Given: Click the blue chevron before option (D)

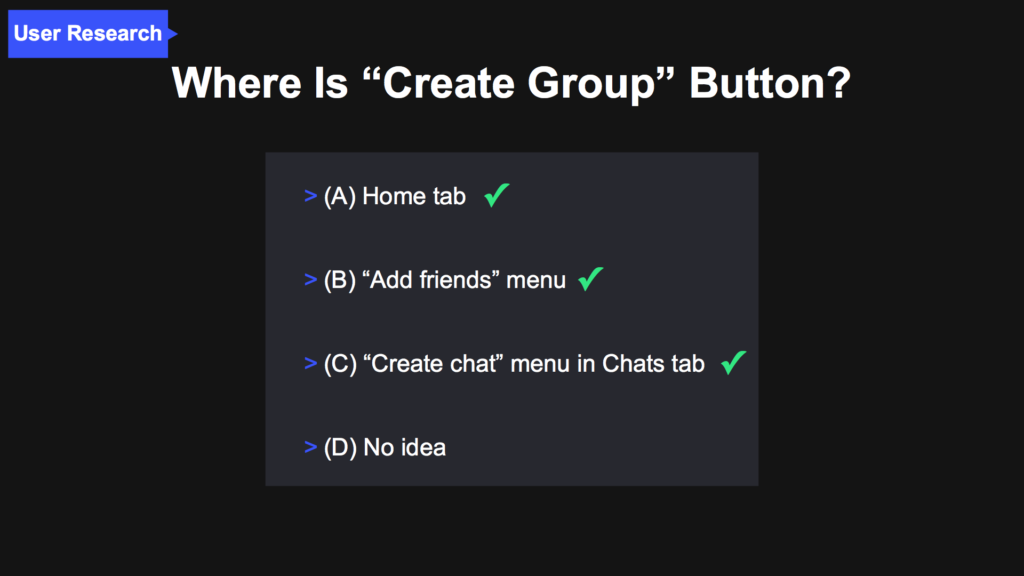Looking at the screenshot, I should pyautogui.click(x=310, y=447).
